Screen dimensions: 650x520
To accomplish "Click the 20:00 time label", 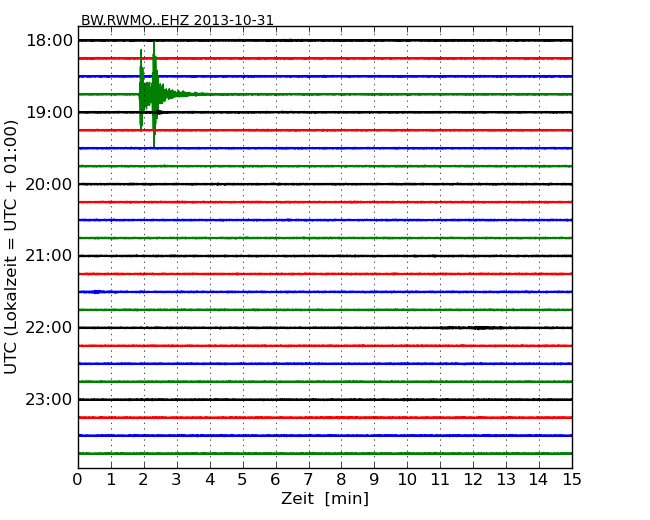I will click(x=49, y=184).
